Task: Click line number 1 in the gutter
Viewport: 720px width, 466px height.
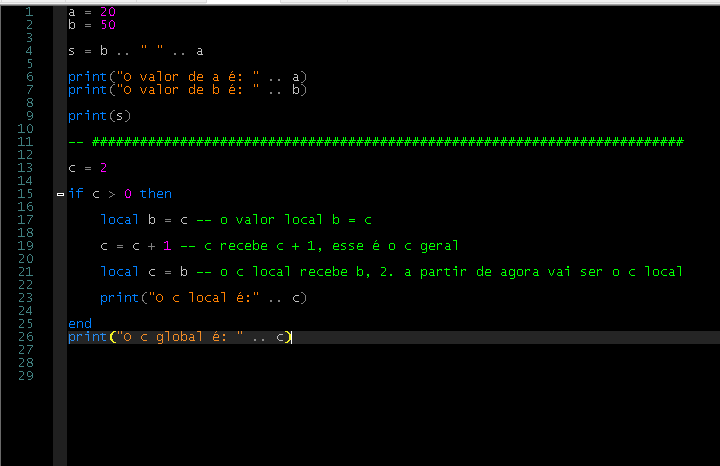Action: (27, 11)
